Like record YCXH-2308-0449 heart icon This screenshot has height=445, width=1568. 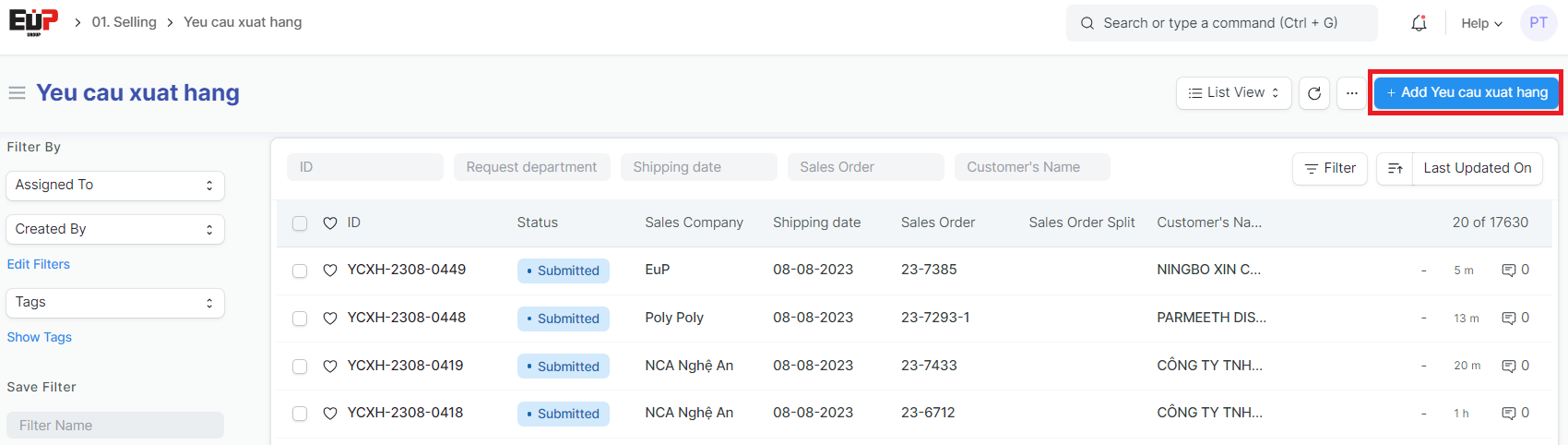(330, 271)
